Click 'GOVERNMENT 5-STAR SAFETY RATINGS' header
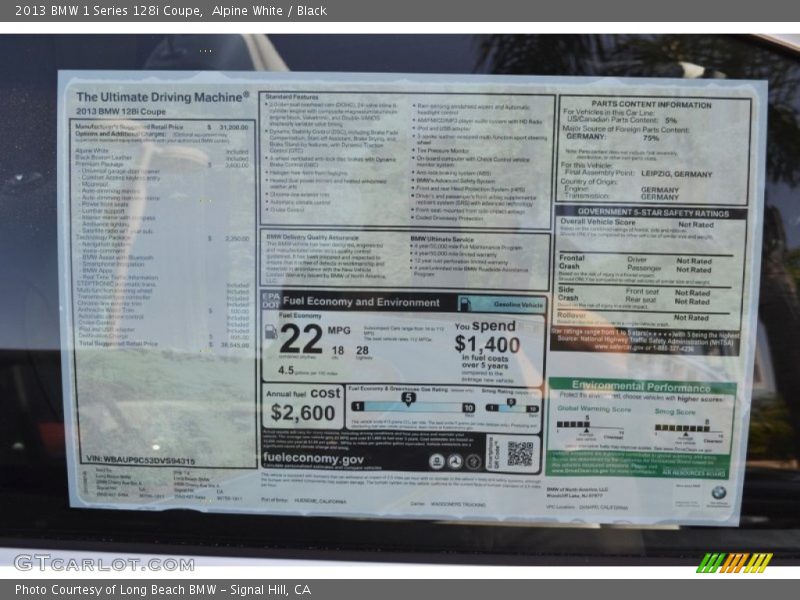The image size is (800, 600). click(x=653, y=212)
